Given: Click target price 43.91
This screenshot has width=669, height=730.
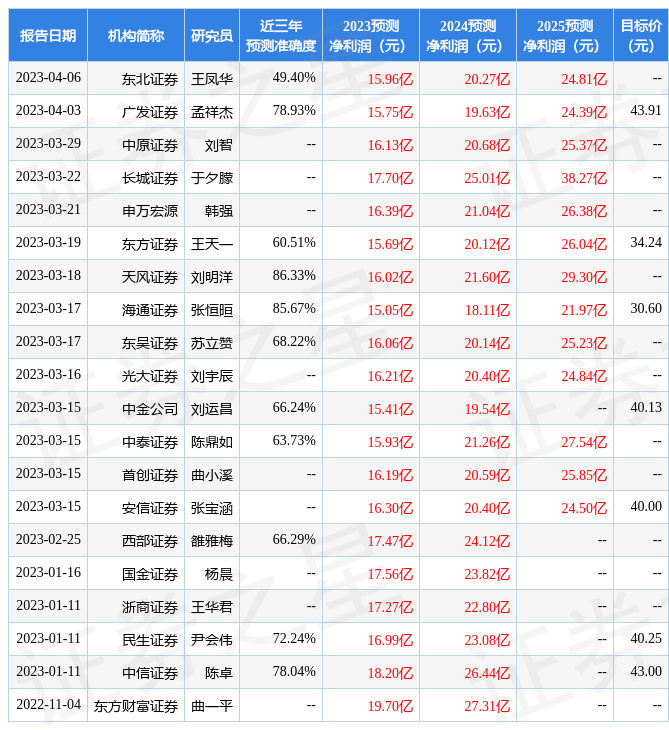Looking at the screenshot, I should 646,111.
